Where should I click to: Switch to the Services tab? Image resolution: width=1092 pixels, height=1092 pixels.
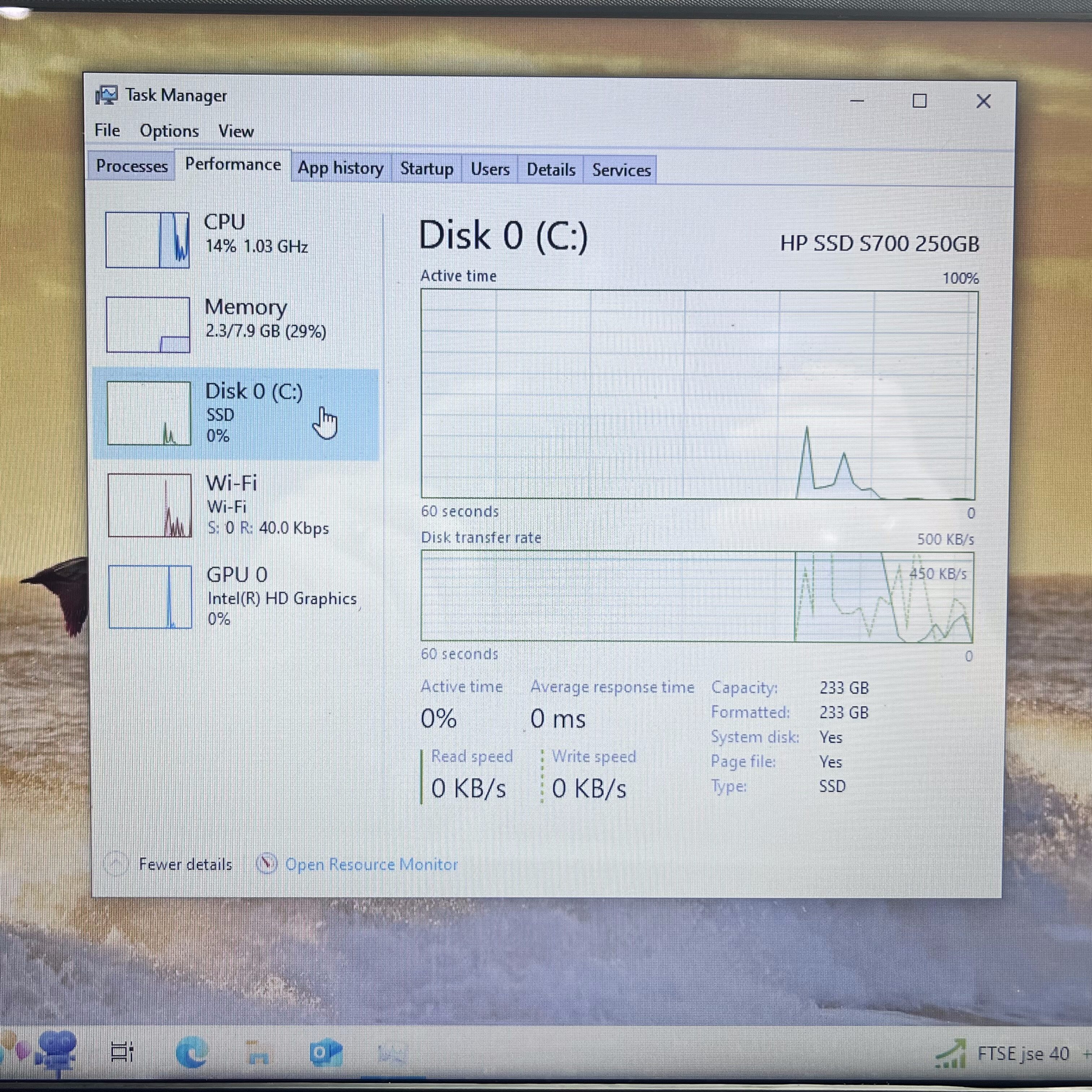(x=621, y=170)
